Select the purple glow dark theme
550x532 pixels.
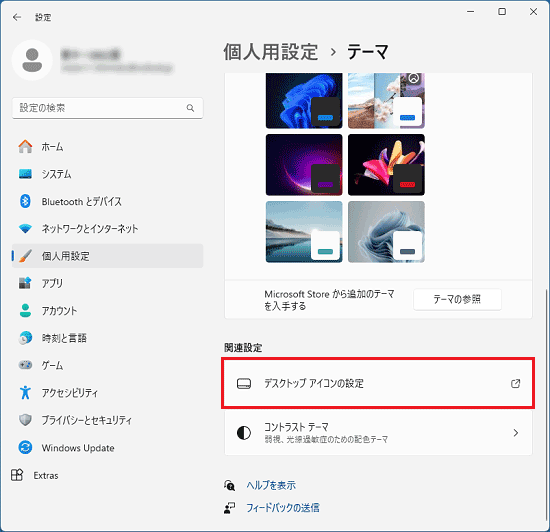(x=304, y=165)
